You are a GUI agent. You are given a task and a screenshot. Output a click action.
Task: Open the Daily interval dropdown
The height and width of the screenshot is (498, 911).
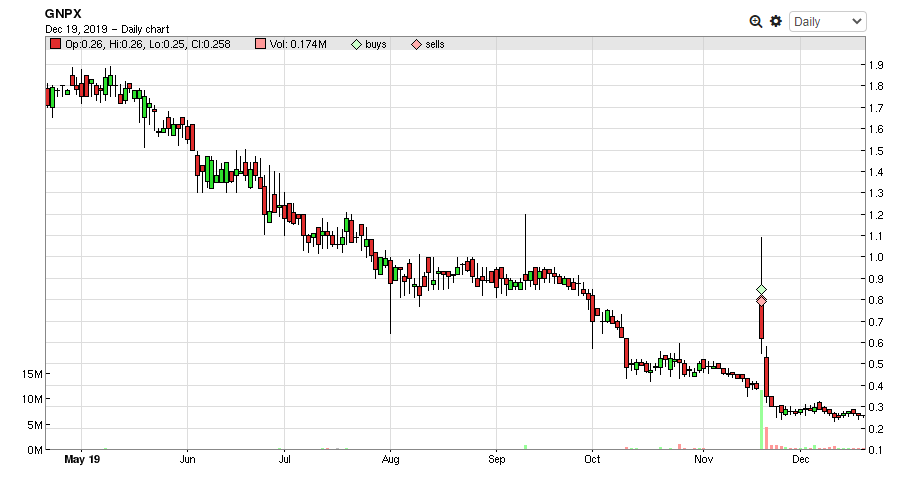827,22
